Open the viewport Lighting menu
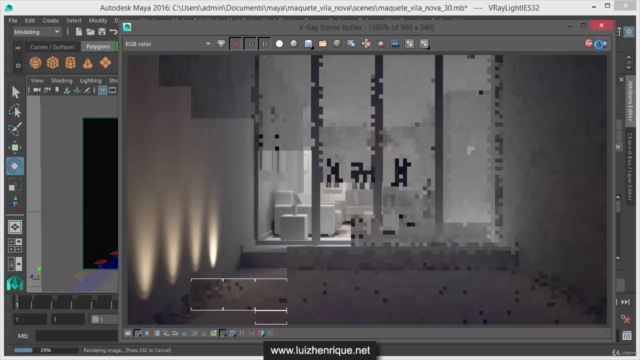 coord(90,80)
